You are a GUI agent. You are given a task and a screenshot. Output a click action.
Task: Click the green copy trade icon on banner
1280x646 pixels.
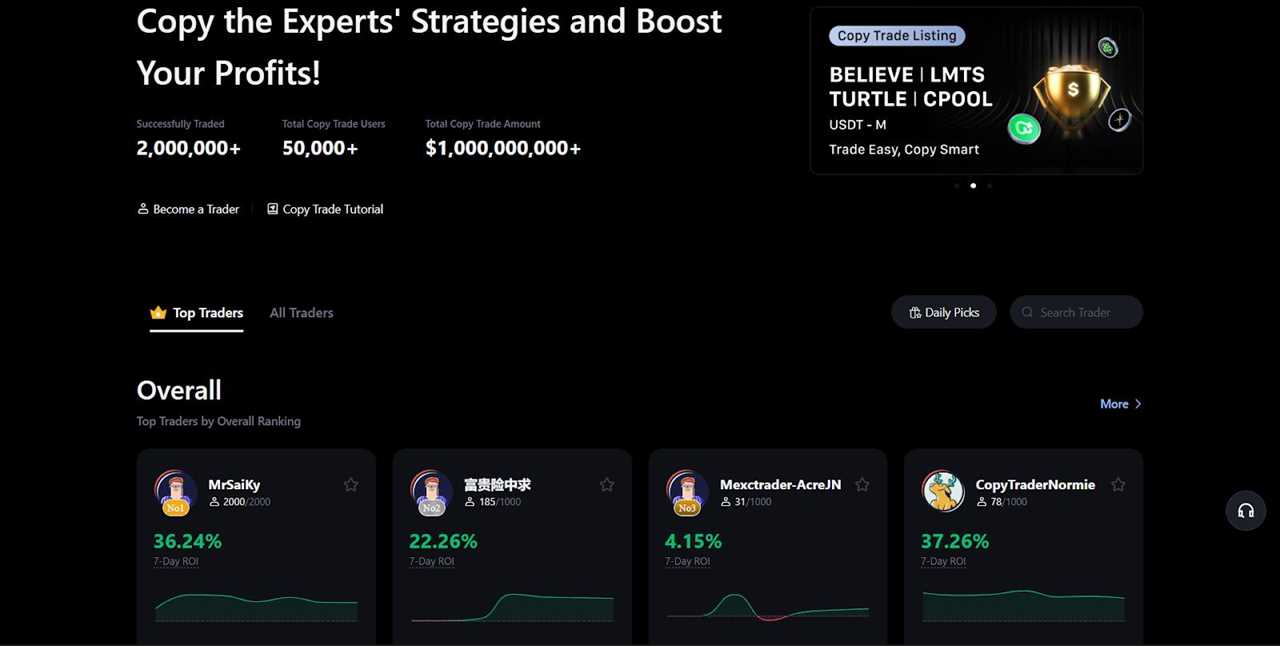[1023, 129]
